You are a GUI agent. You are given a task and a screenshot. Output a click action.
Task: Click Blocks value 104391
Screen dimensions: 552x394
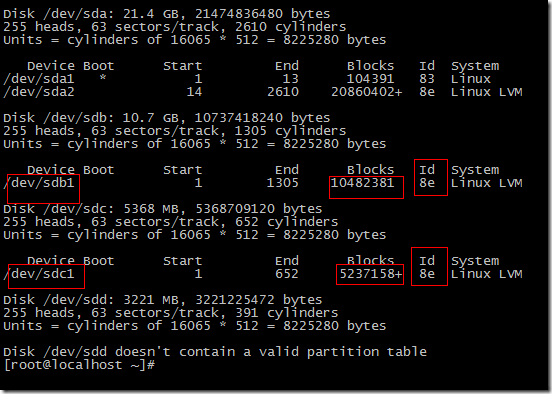point(370,79)
